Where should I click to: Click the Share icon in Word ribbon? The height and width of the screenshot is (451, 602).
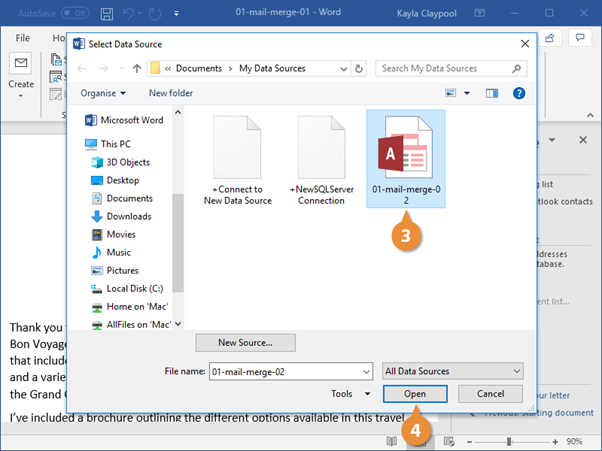[x=550, y=38]
